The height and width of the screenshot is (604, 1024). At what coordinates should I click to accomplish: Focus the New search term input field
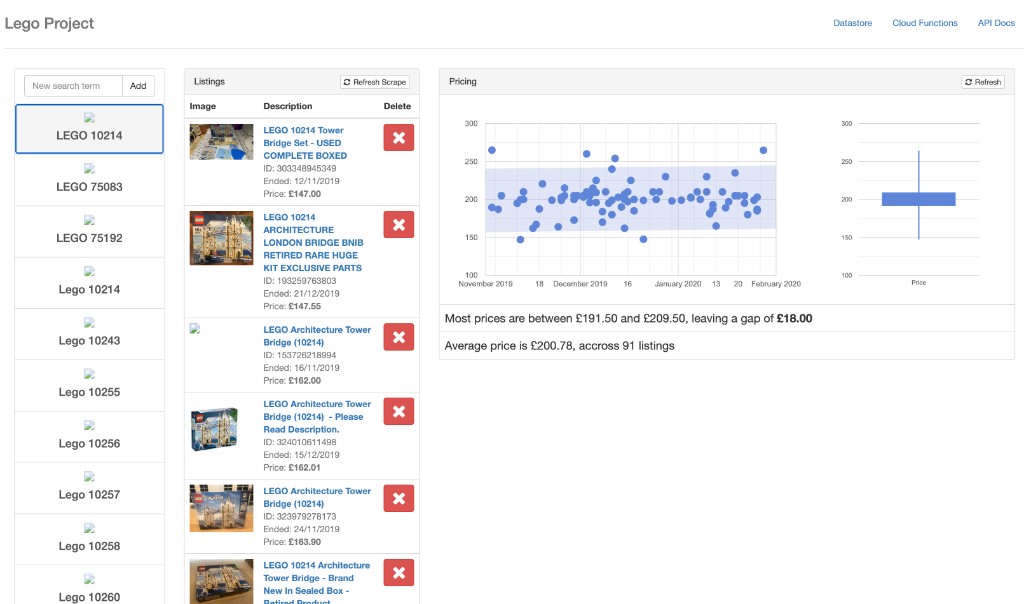pyautogui.click(x=73, y=86)
